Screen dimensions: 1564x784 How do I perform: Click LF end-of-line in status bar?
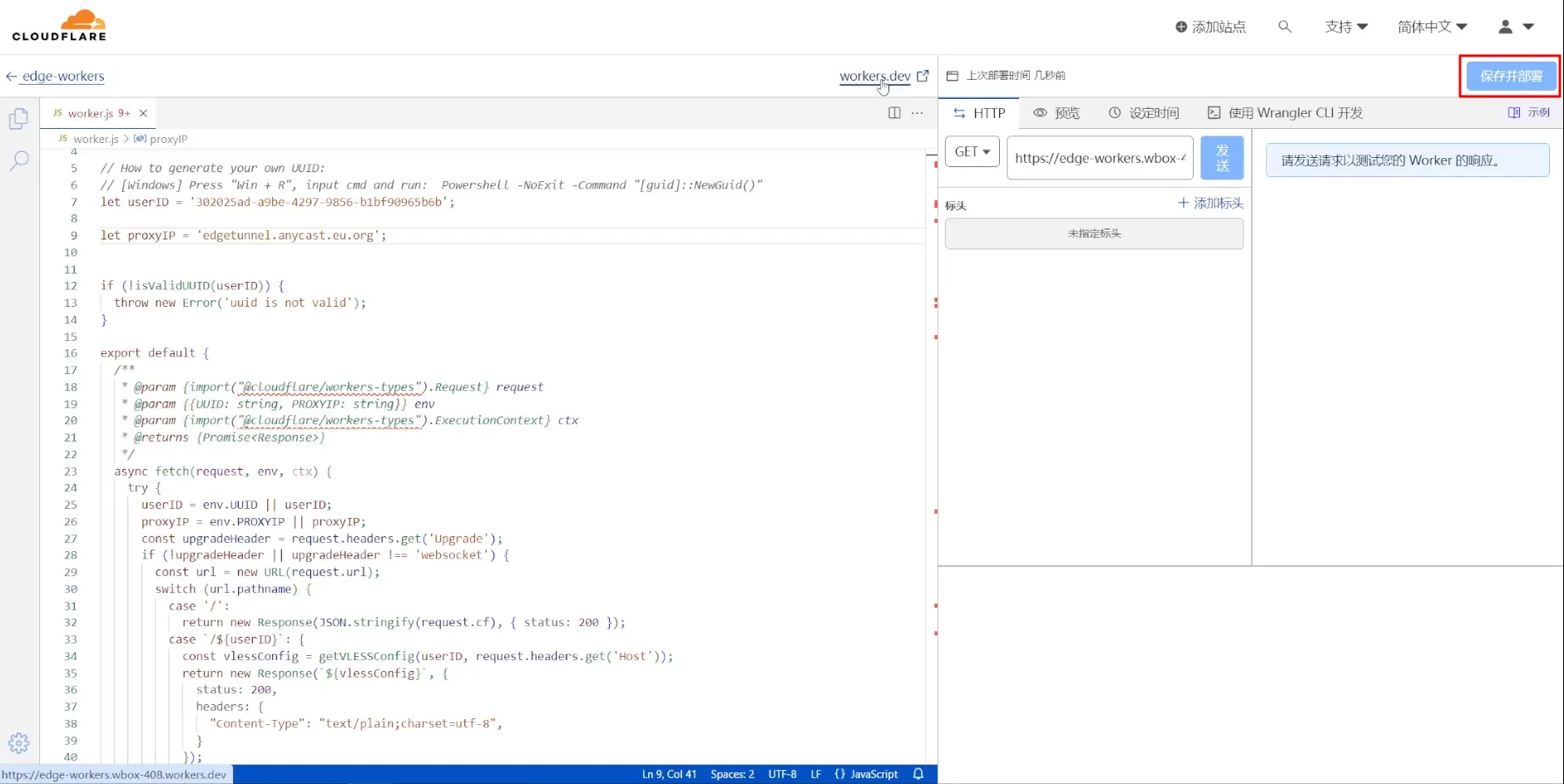point(816,774)
